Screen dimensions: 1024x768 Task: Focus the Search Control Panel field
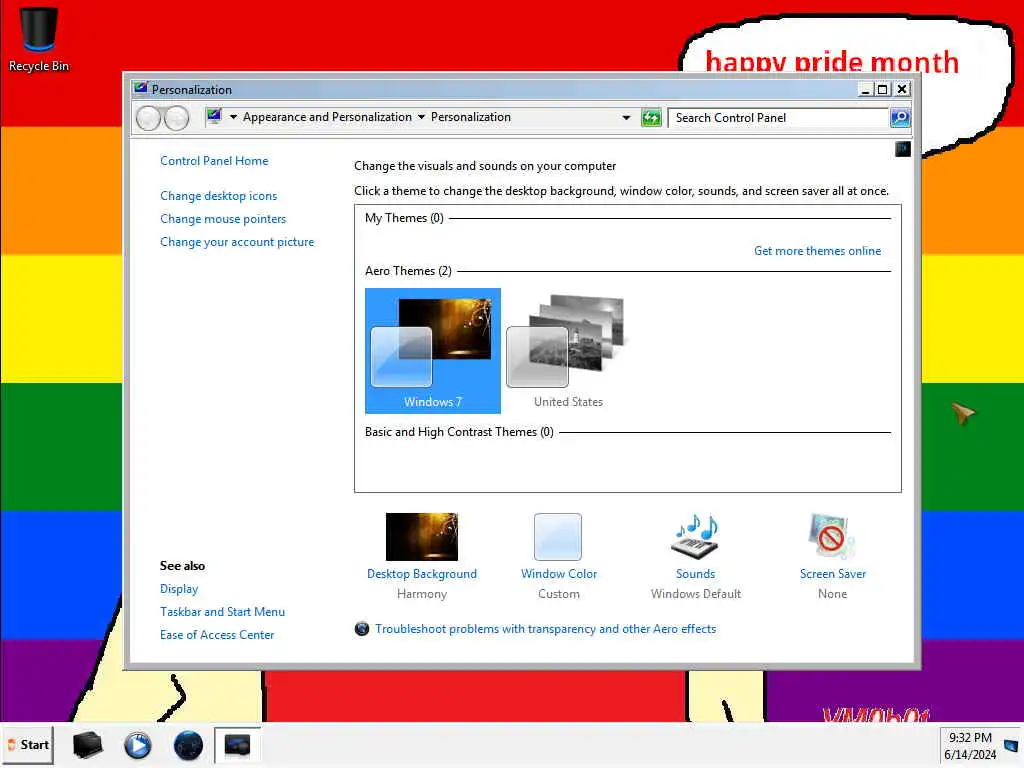point(778,118)
